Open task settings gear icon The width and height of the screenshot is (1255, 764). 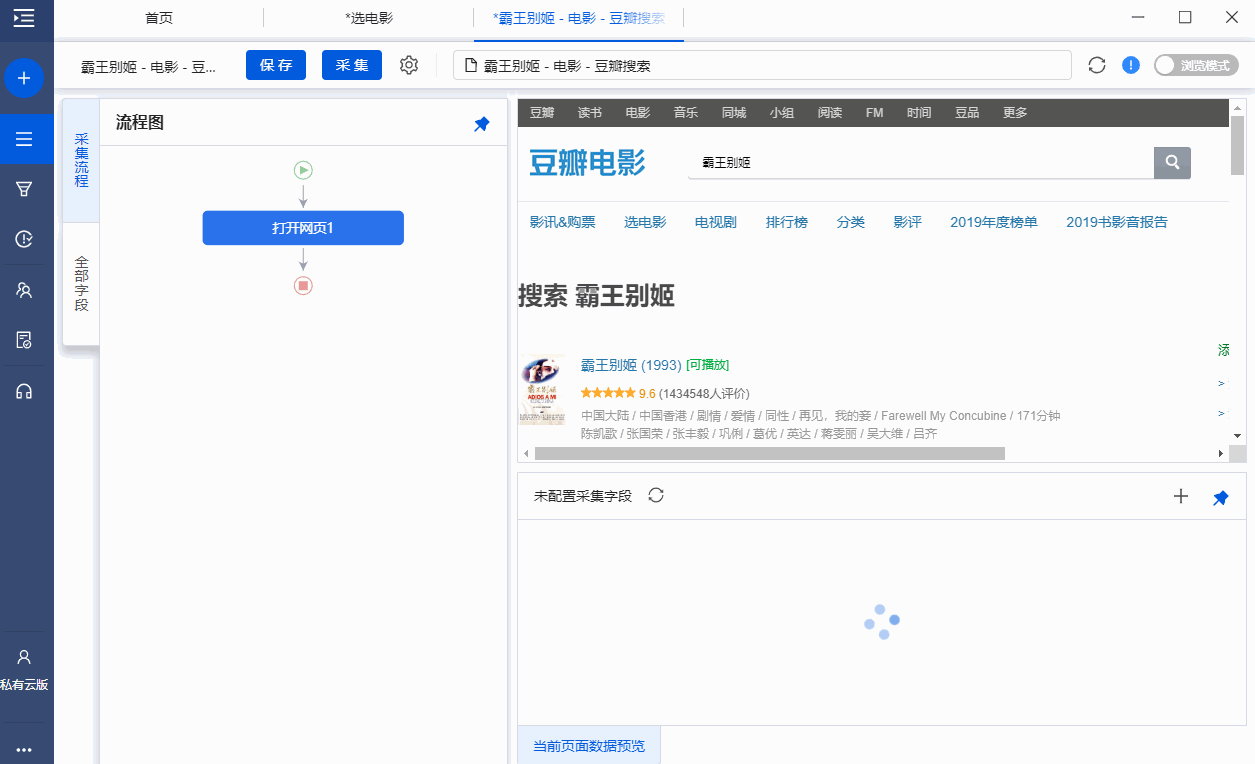tap(408, 65)
